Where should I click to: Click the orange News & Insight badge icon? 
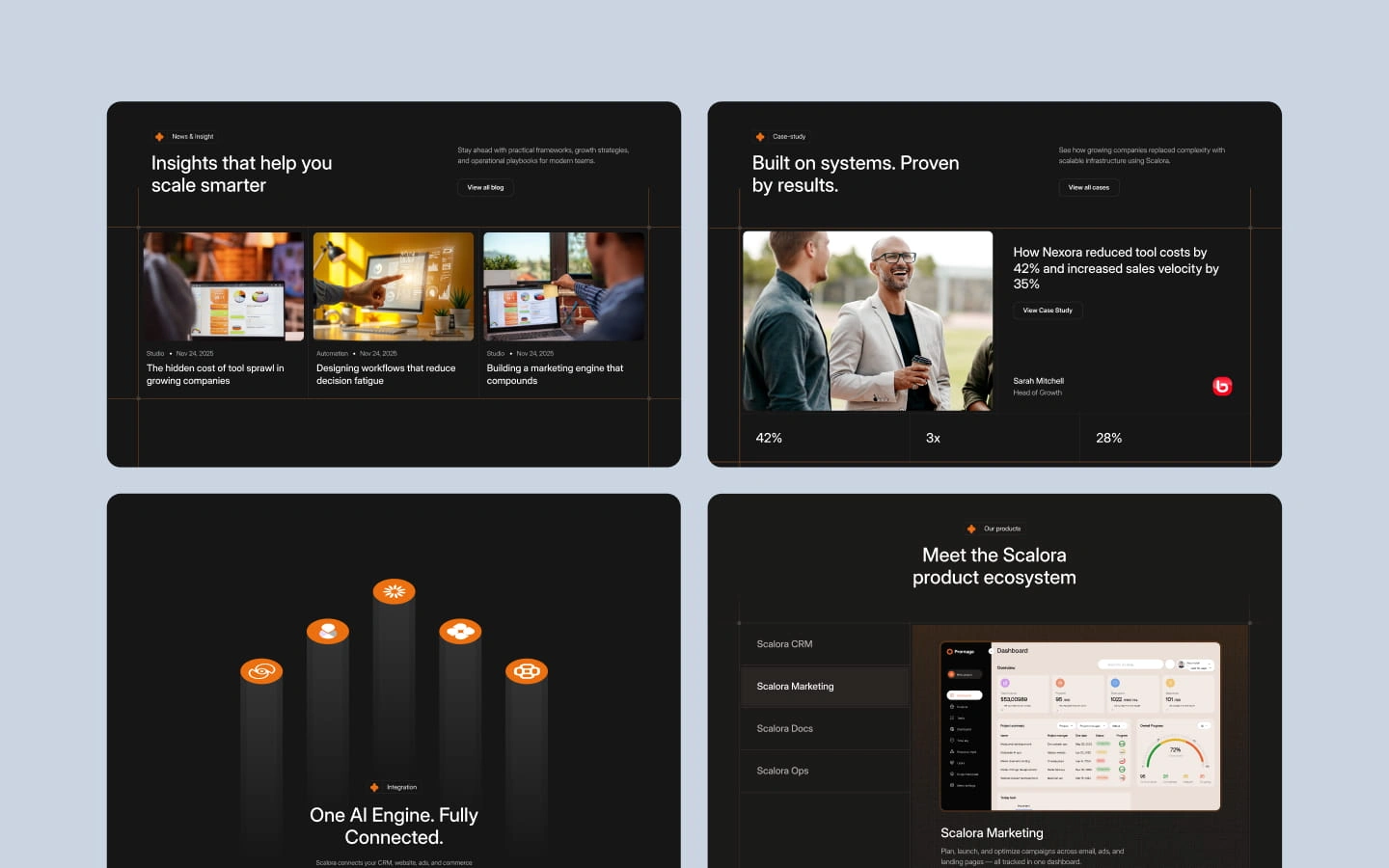[x=159, y=137]
